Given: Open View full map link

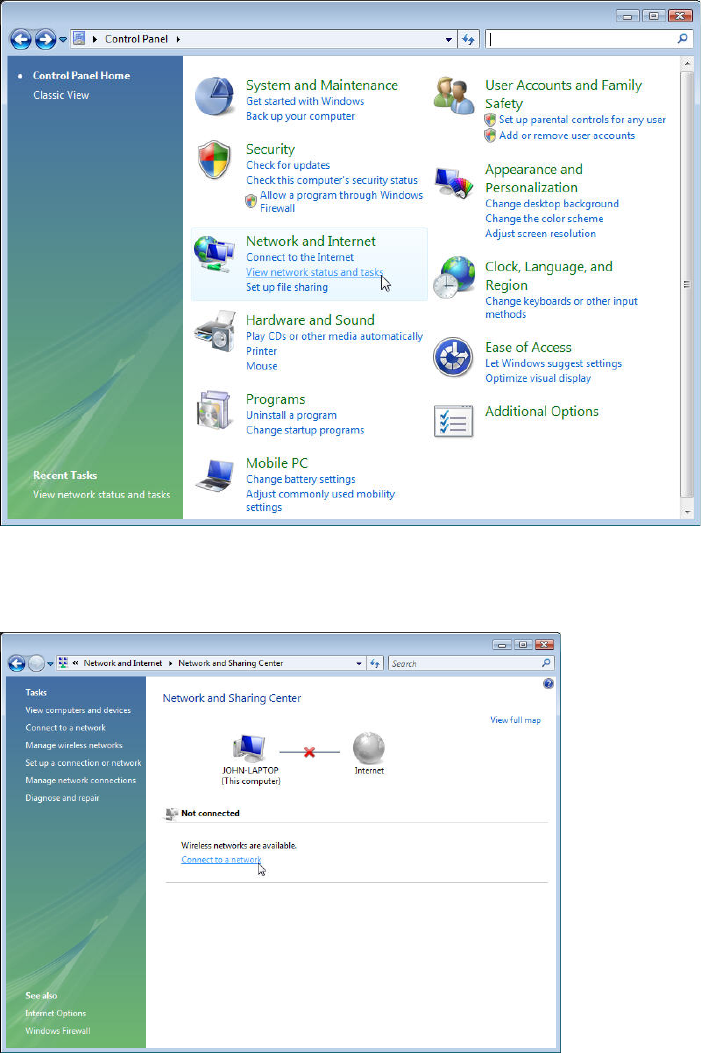Looking at the screenshot, I should tap(515, 720).
